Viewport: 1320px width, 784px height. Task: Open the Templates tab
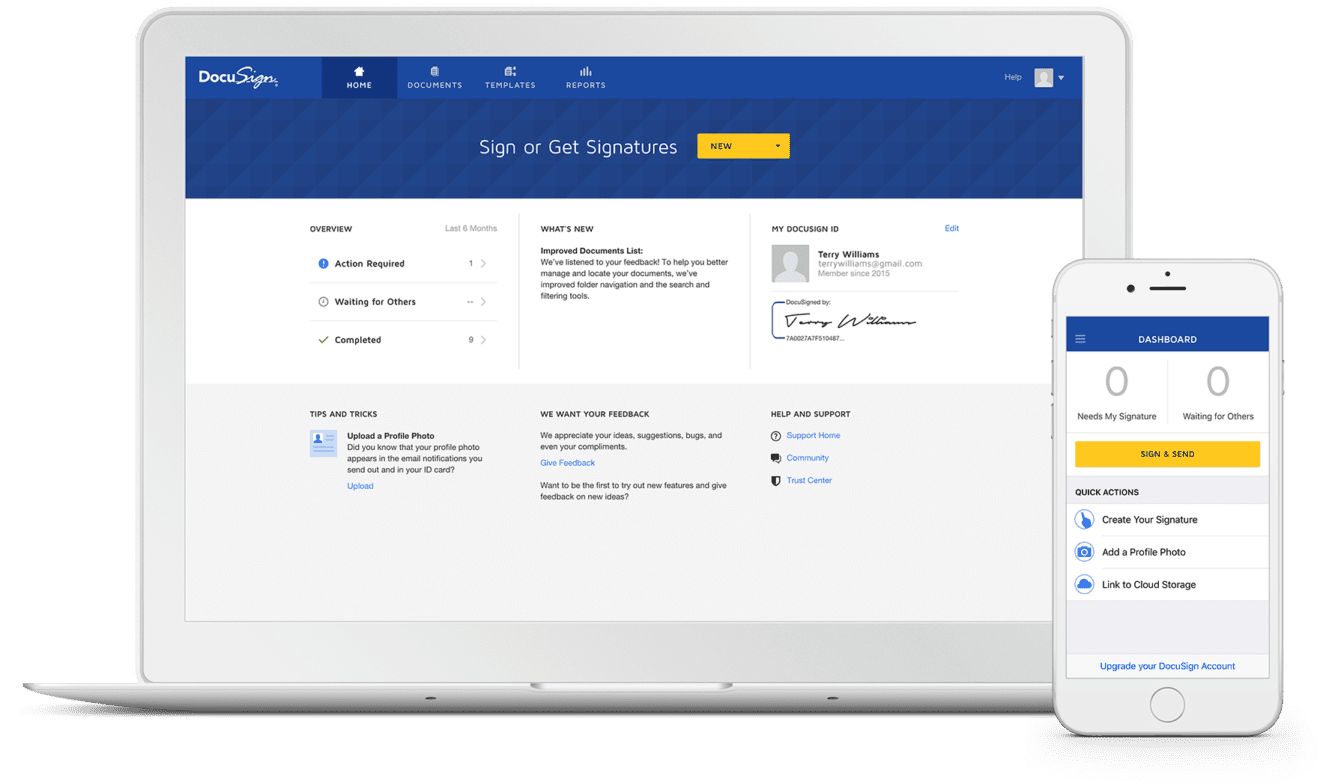[x=510, y=78]
